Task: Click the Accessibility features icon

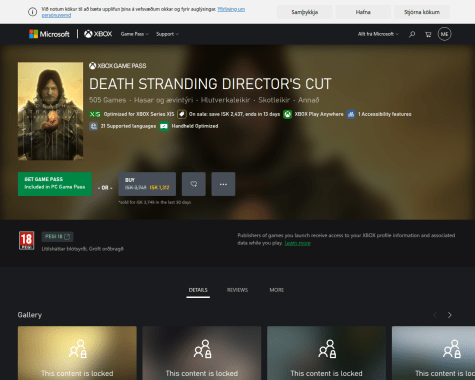Action: pos(351,114)
